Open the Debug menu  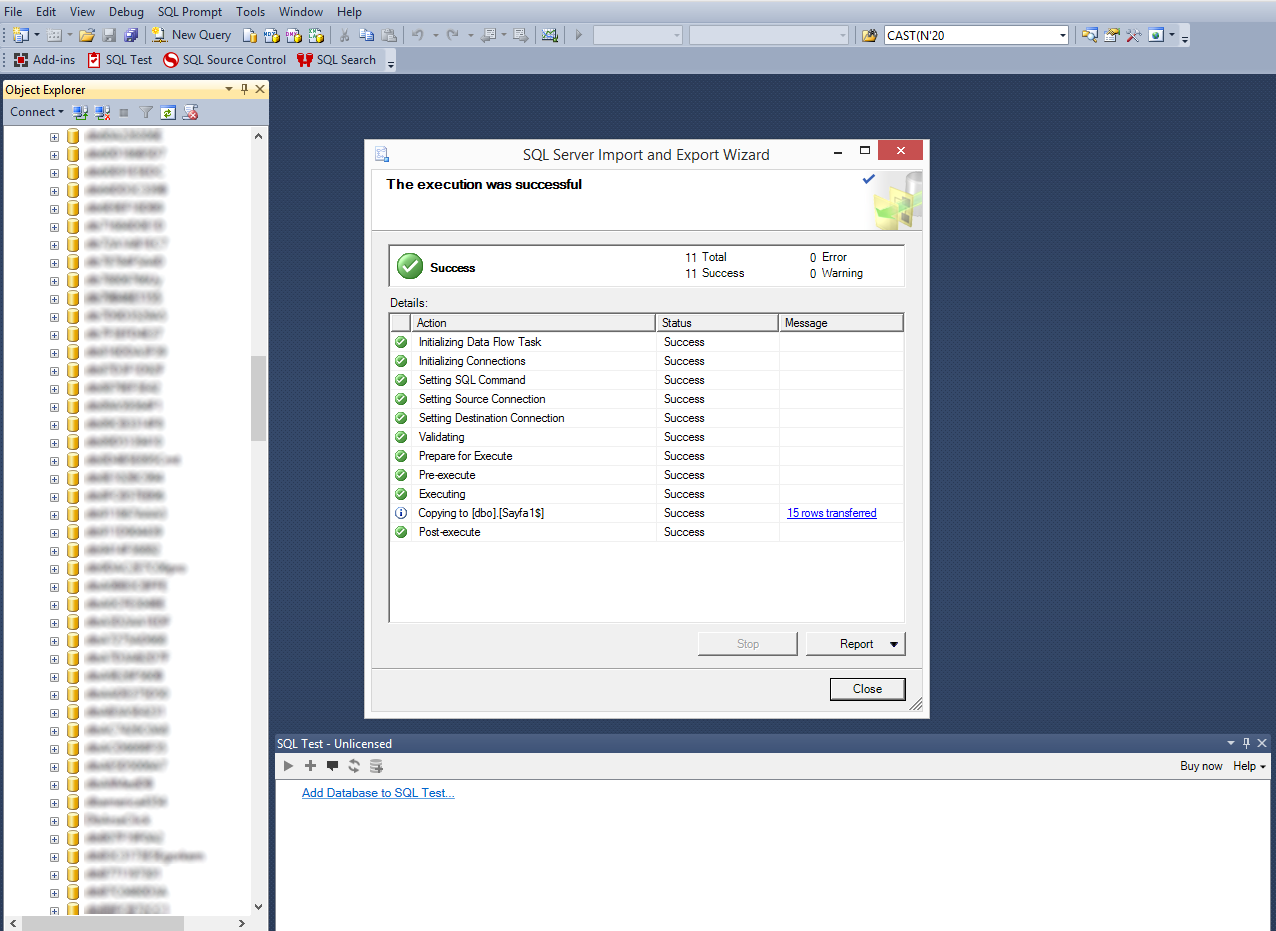(126, 12)
